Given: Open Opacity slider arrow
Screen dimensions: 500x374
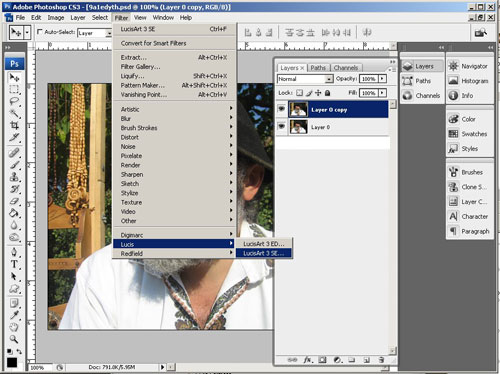Looking at the screenshot, I should [x=382, y=79].
